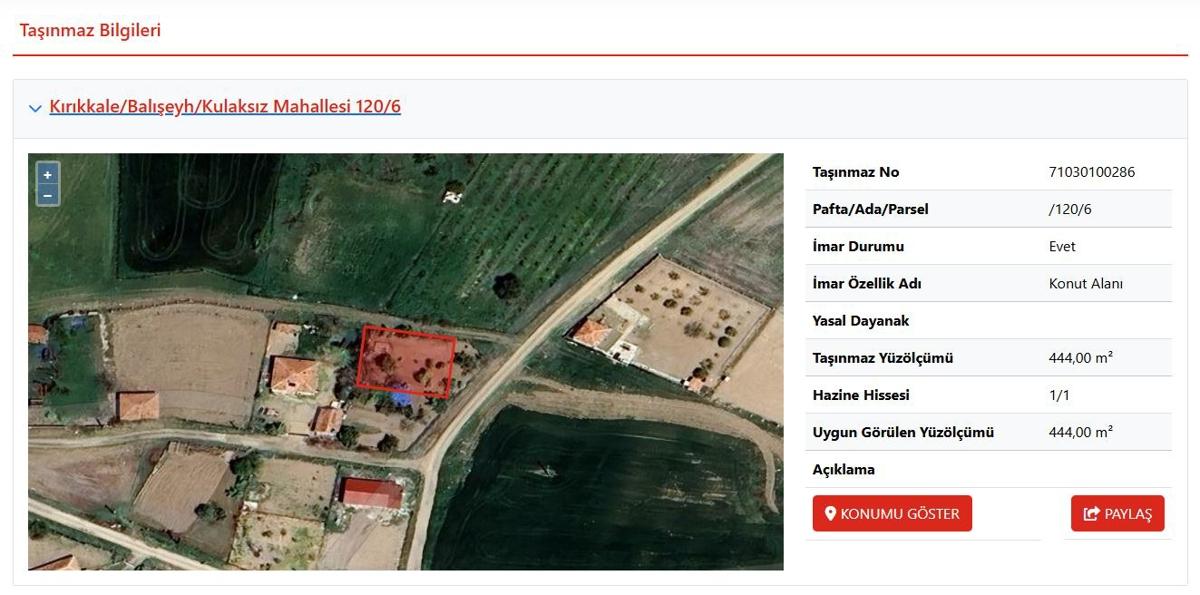This screenshot has width=1200, height=595.
Task: Collapse the Kulaksız Mahallesi 120/6 section chevron
Action: (35, 108)
